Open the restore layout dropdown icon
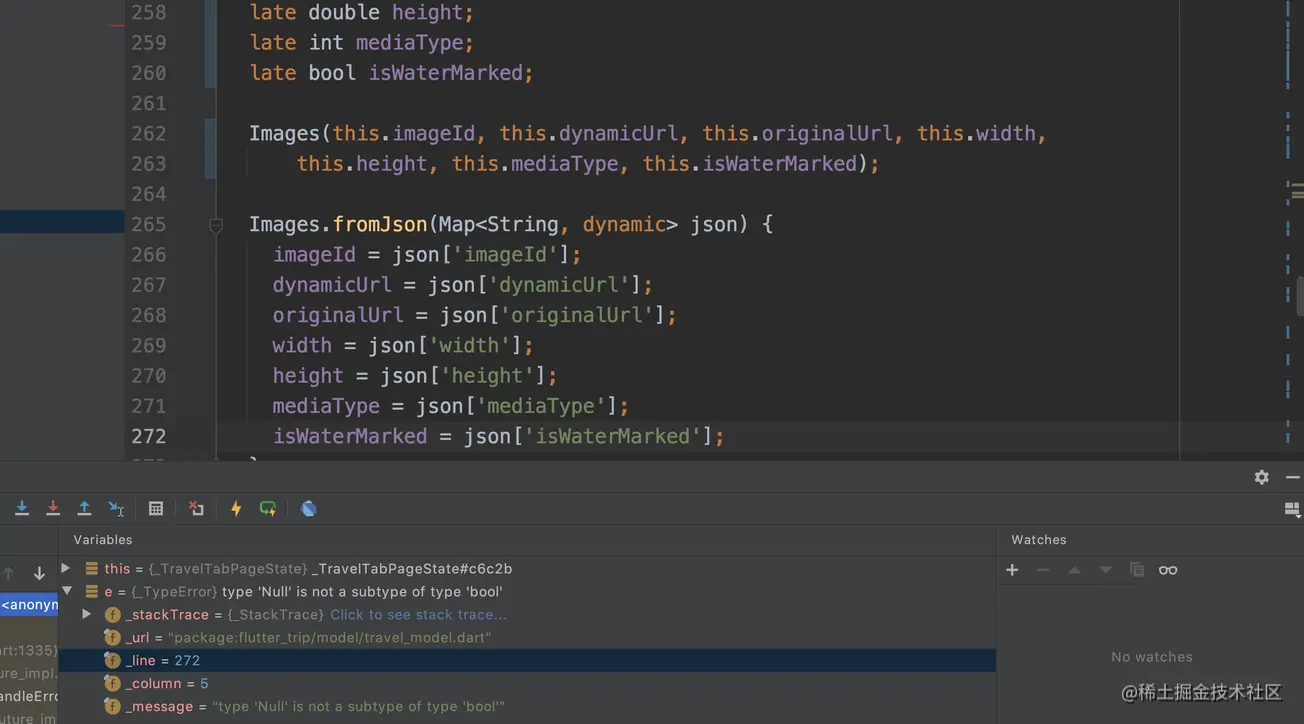The image size is (1304, 724). (x=1292, y=509)
